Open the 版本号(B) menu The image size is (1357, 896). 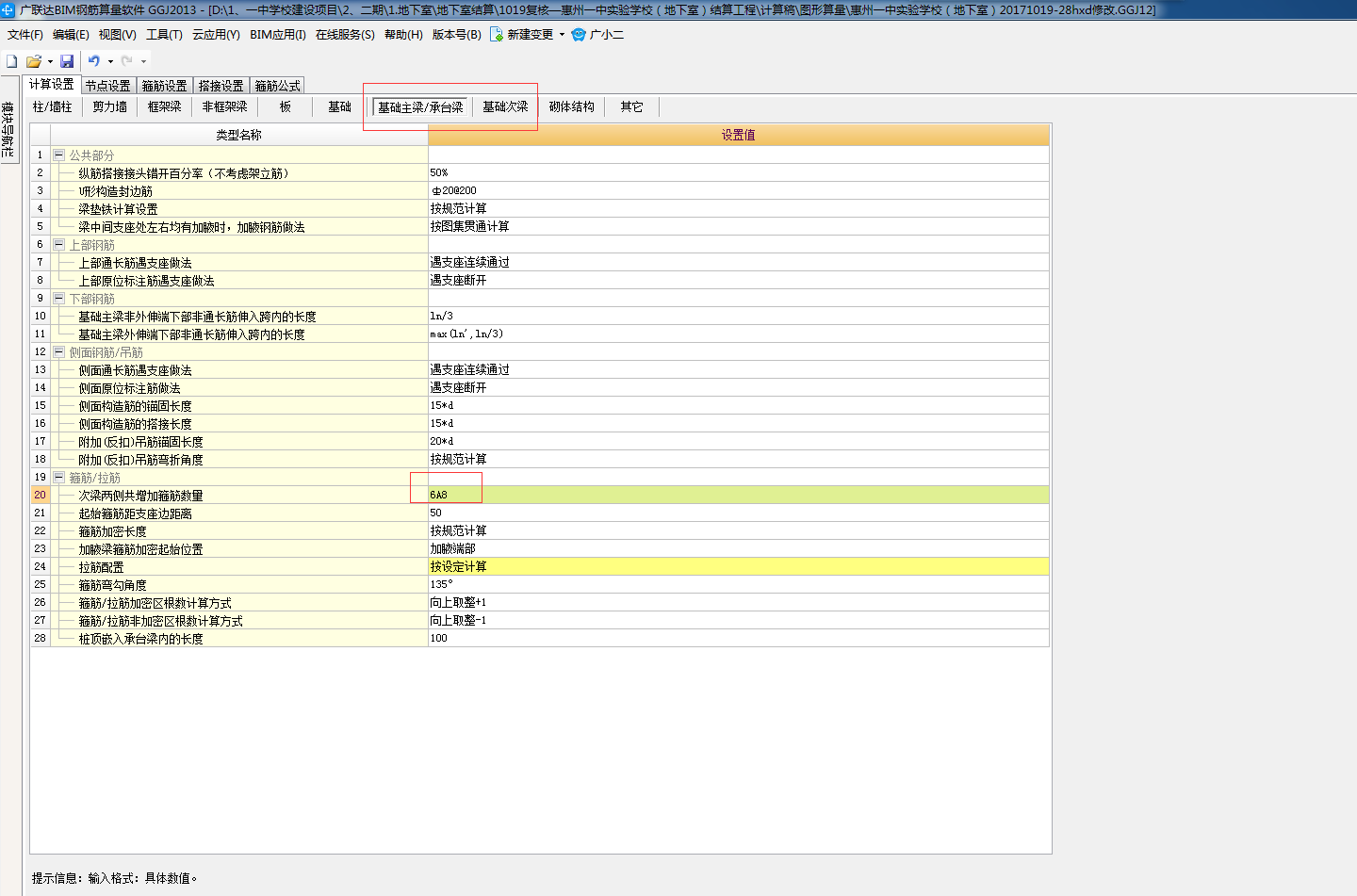pos(456,34)
